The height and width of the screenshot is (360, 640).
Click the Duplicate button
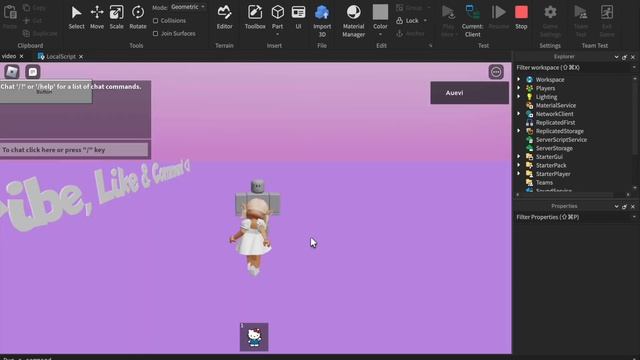tap(40, 33)
